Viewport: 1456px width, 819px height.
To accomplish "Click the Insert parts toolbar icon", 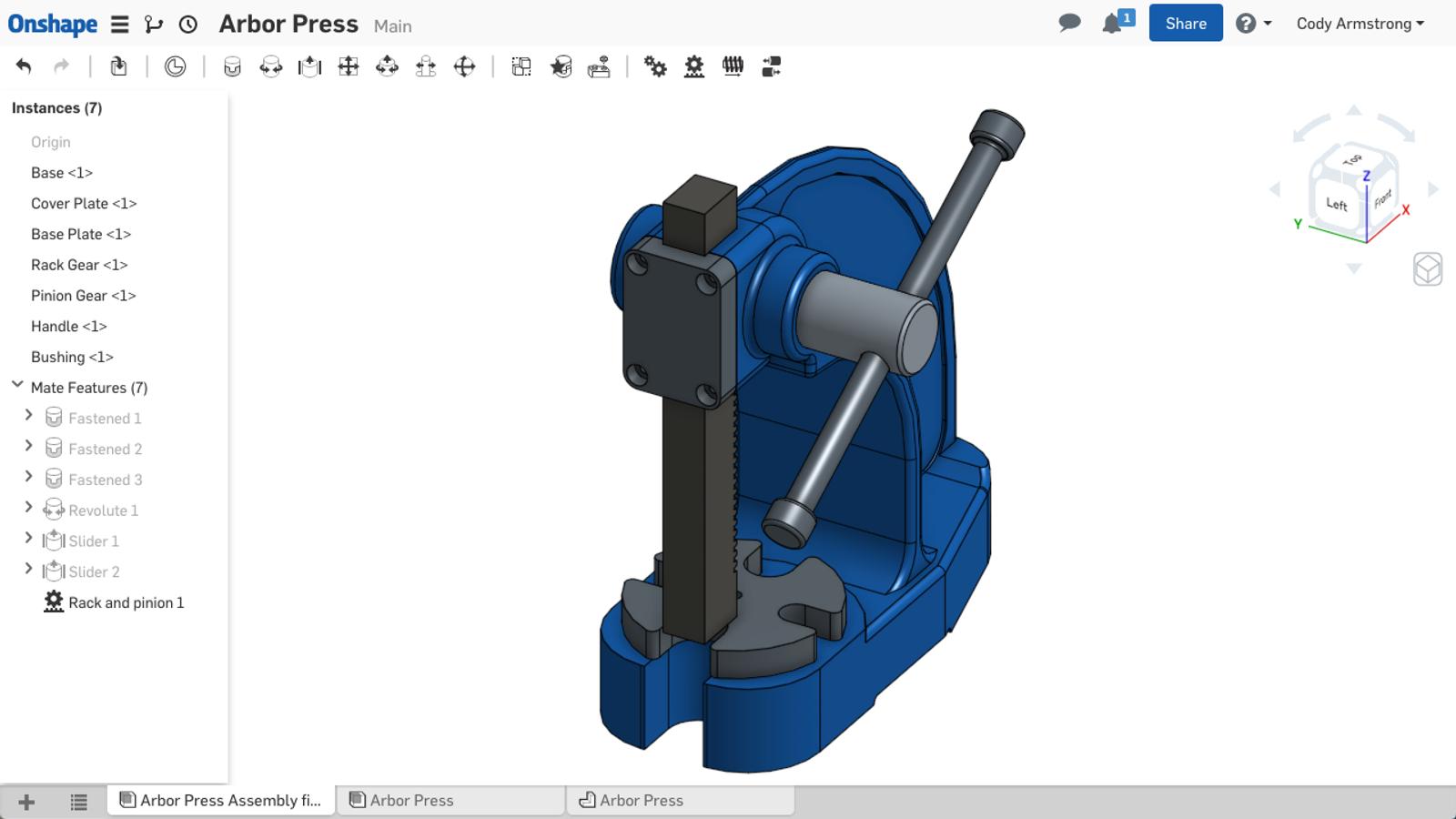I will coord(118,66).
